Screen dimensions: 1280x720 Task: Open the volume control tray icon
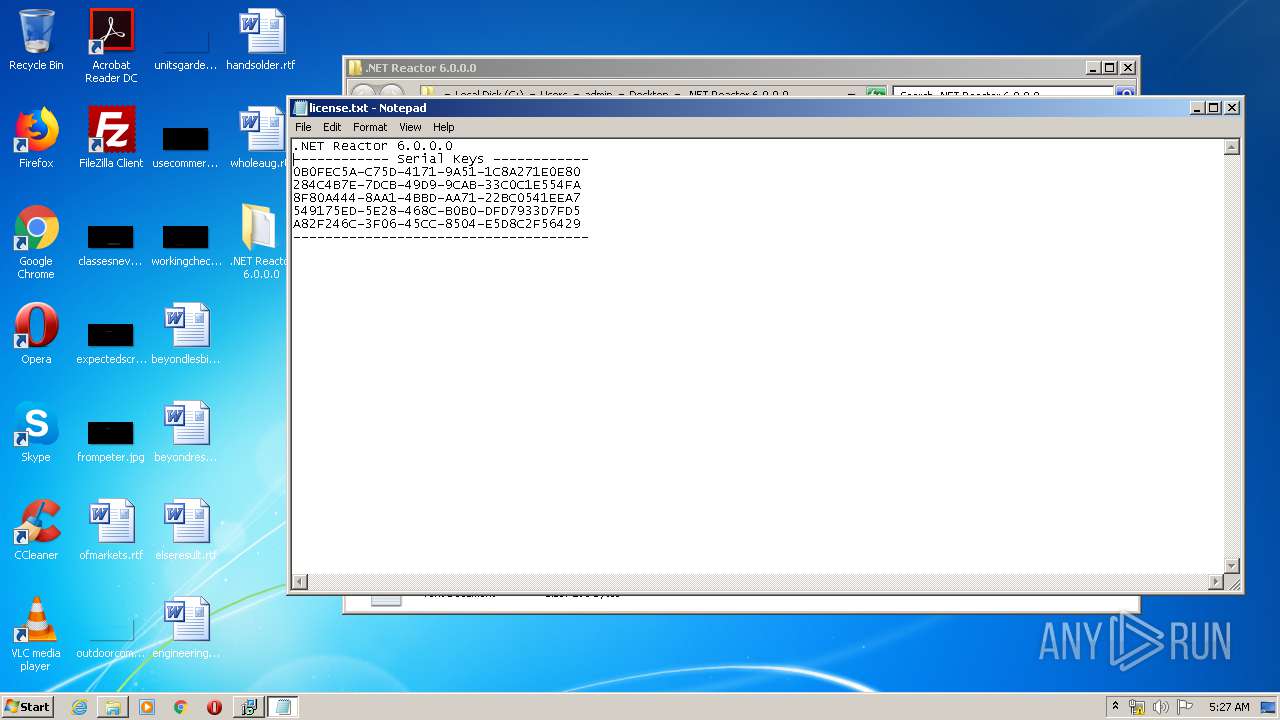[x=1161, y=707]
